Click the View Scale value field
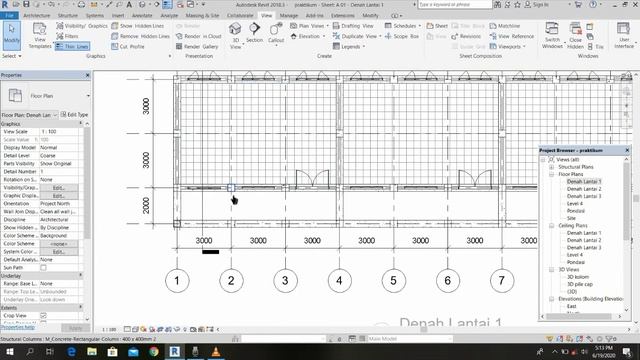Screen dimensions: 640x360 click(60, 131)
